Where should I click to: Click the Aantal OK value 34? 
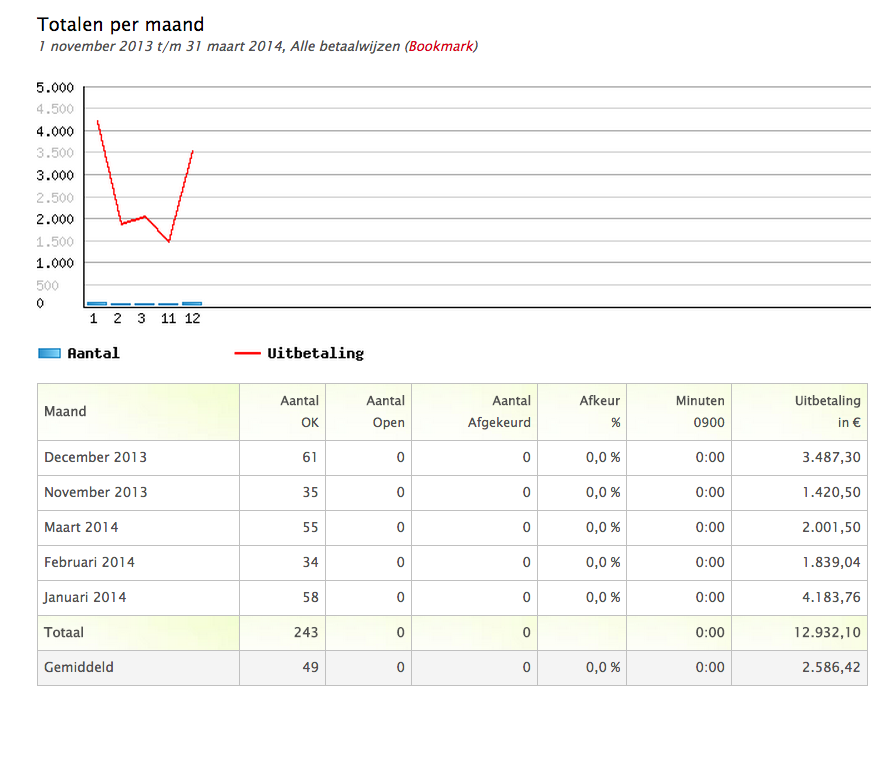310,562
